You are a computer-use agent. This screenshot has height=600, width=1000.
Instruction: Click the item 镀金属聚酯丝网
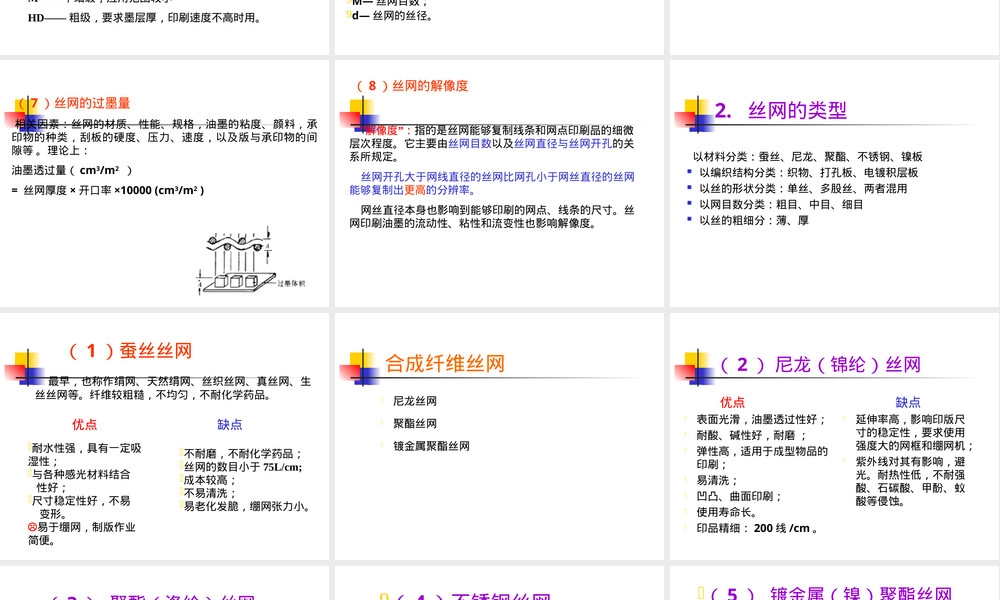431,446
